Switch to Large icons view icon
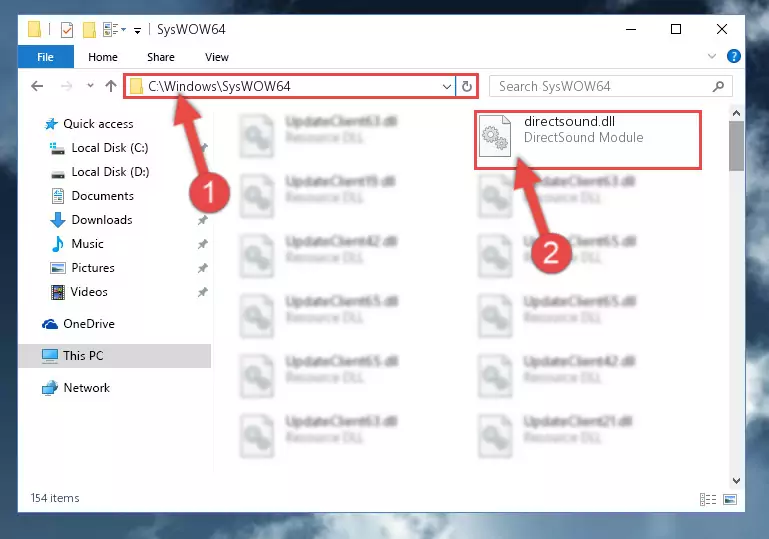769x539 pixels. (x=730, y=500)
